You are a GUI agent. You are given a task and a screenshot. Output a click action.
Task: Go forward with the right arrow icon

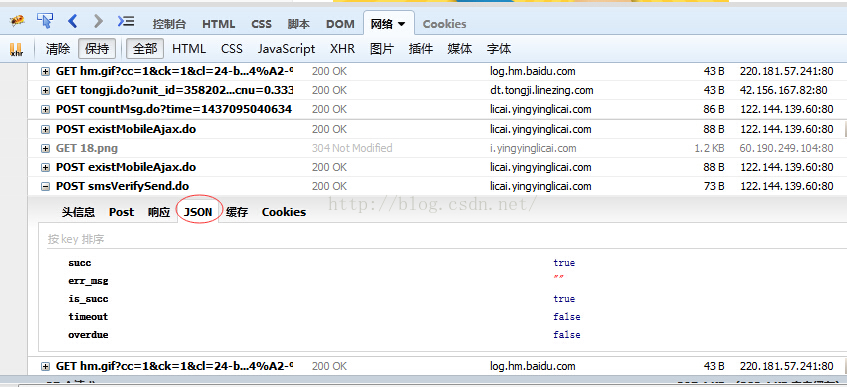pyautogui.click(x=98, y=21)
